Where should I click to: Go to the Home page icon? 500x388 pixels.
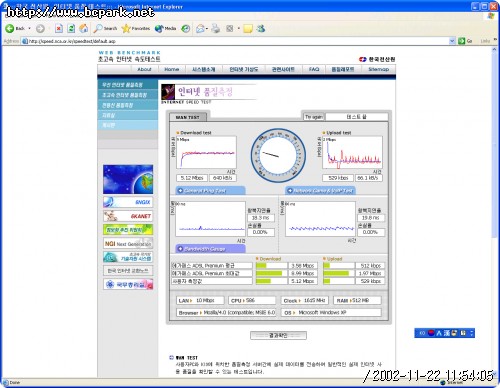point(84,29)
